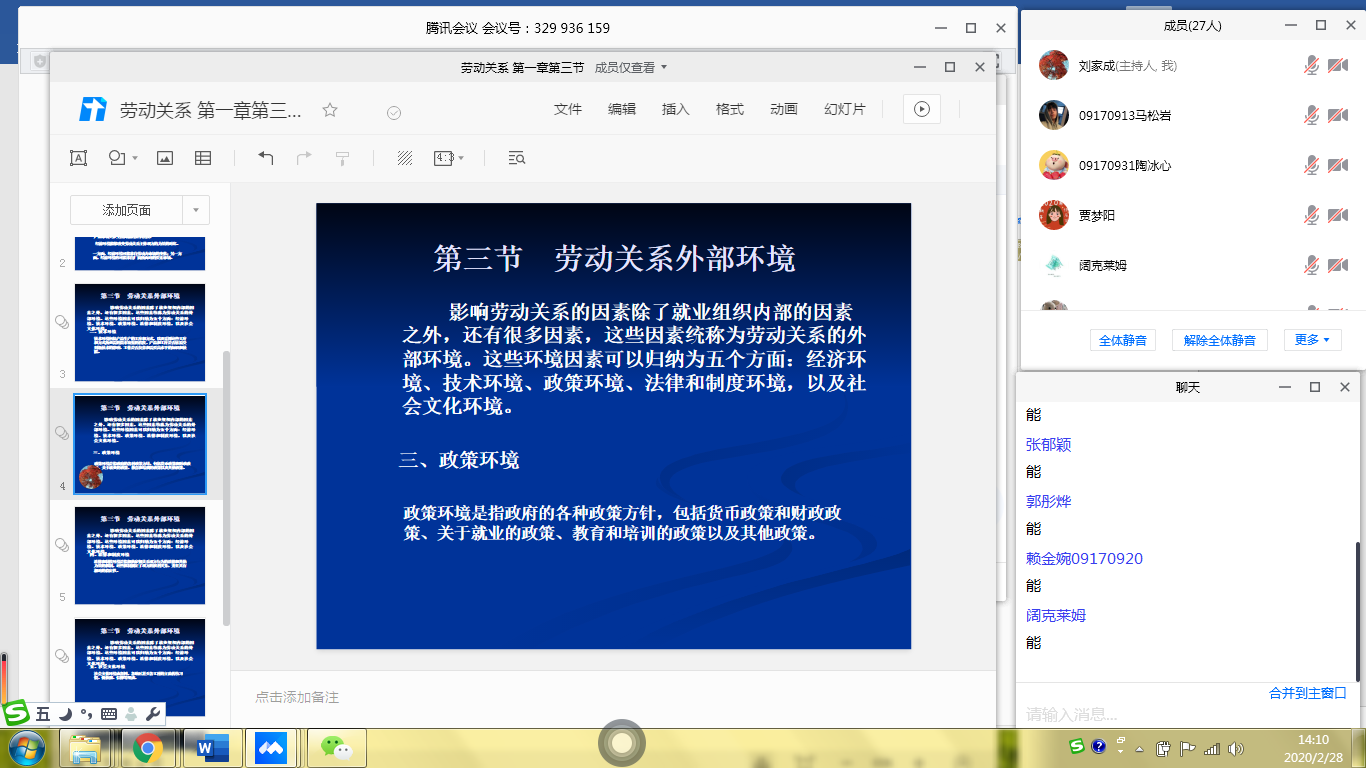Expand the 更多 dropdown in members panel

point(1311,340)
